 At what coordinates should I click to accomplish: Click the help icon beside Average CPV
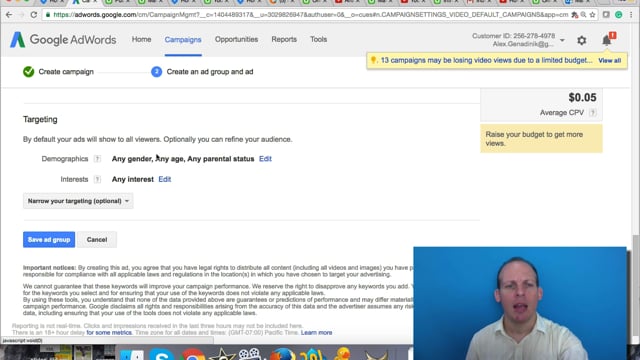tap(593, 113)
